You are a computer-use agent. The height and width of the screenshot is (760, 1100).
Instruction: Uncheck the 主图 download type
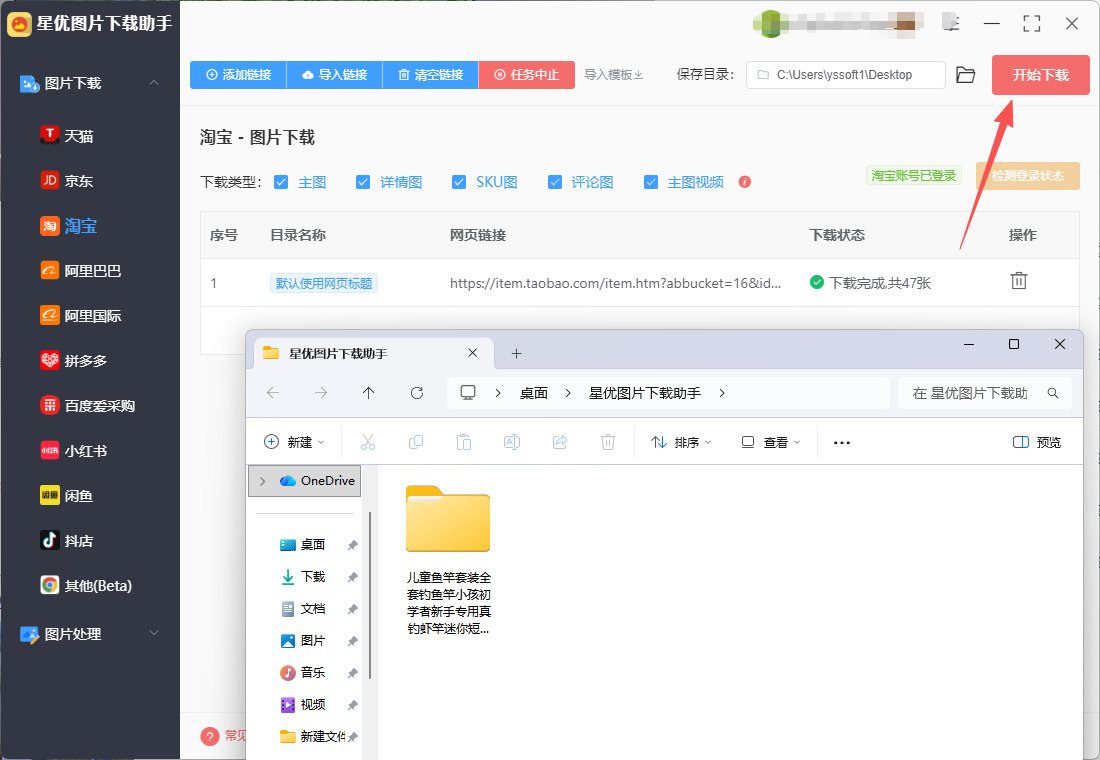pos(281,182)
